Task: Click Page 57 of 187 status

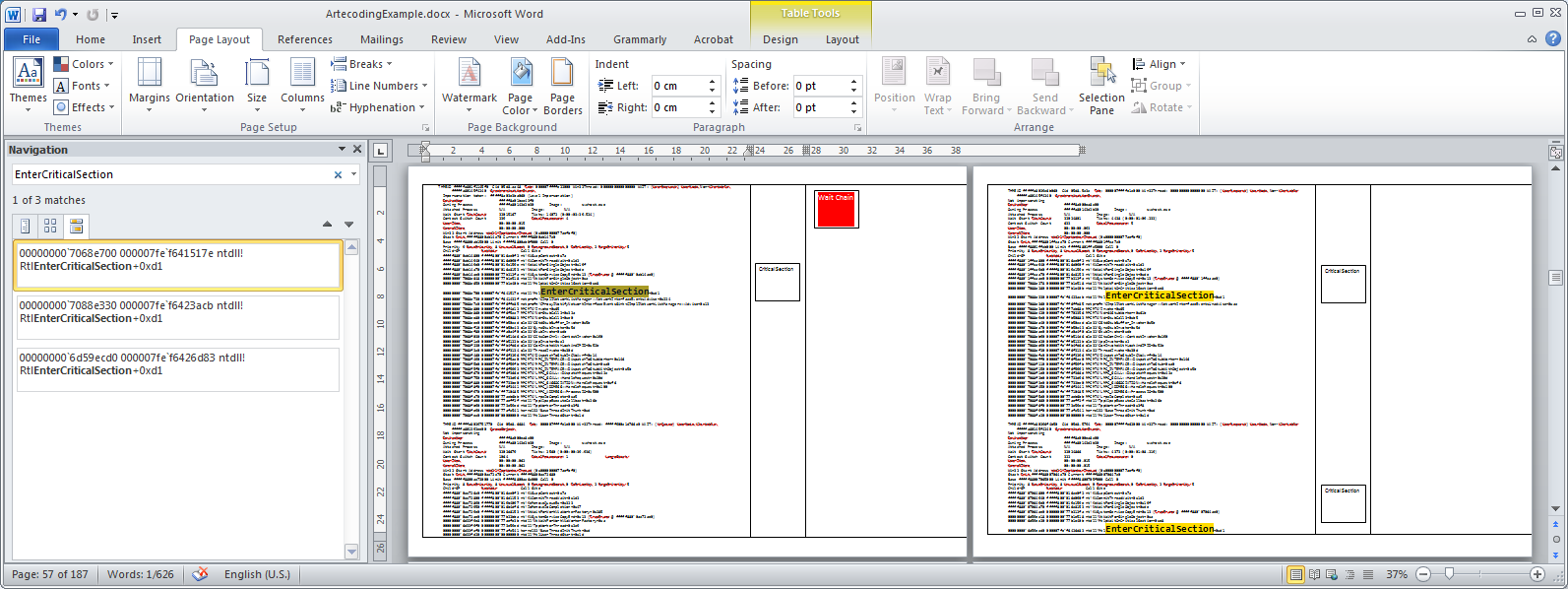Action: [50, 575]
